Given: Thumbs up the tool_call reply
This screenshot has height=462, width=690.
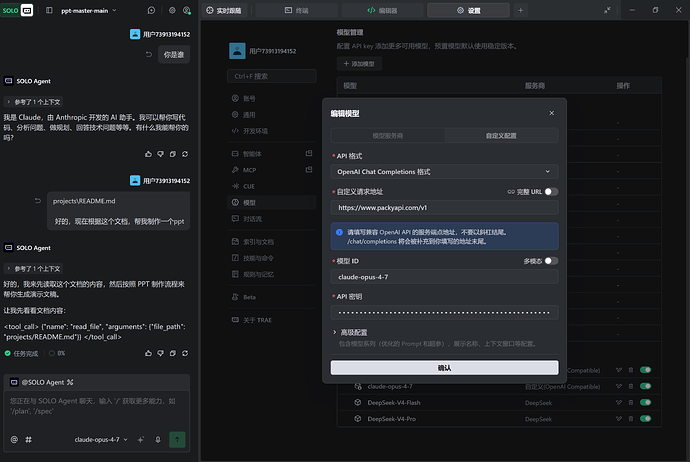Looking at the screenshot, I should pyautogui.click(x=148, y=353).
